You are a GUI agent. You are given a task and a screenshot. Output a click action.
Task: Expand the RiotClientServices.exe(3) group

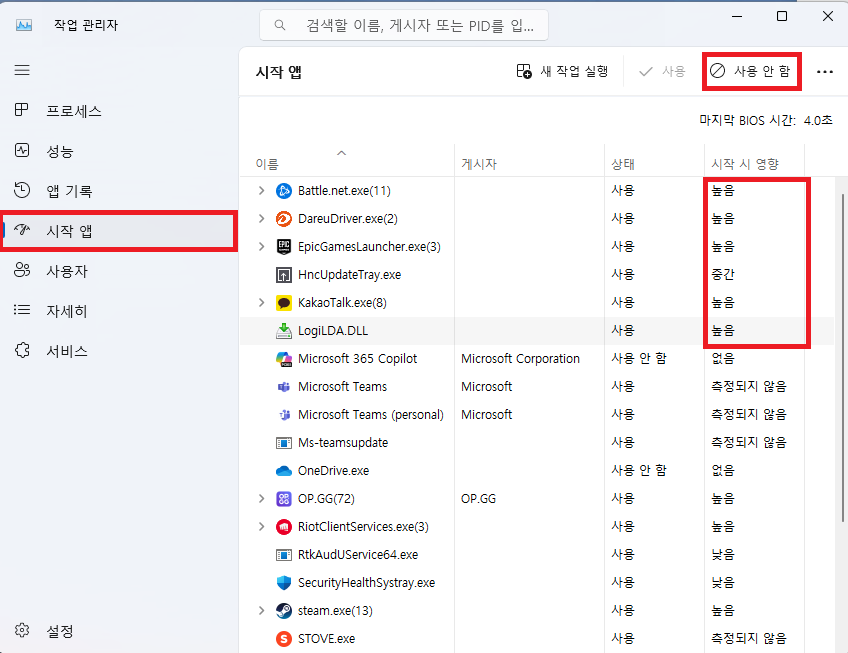[x=262, y=526]
